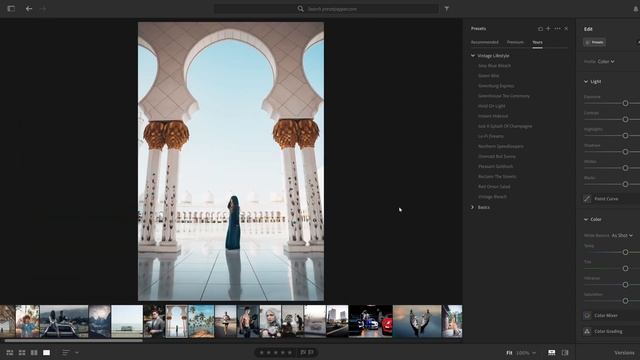
Task: Flag the photo as picked
Action: [303, 352]
